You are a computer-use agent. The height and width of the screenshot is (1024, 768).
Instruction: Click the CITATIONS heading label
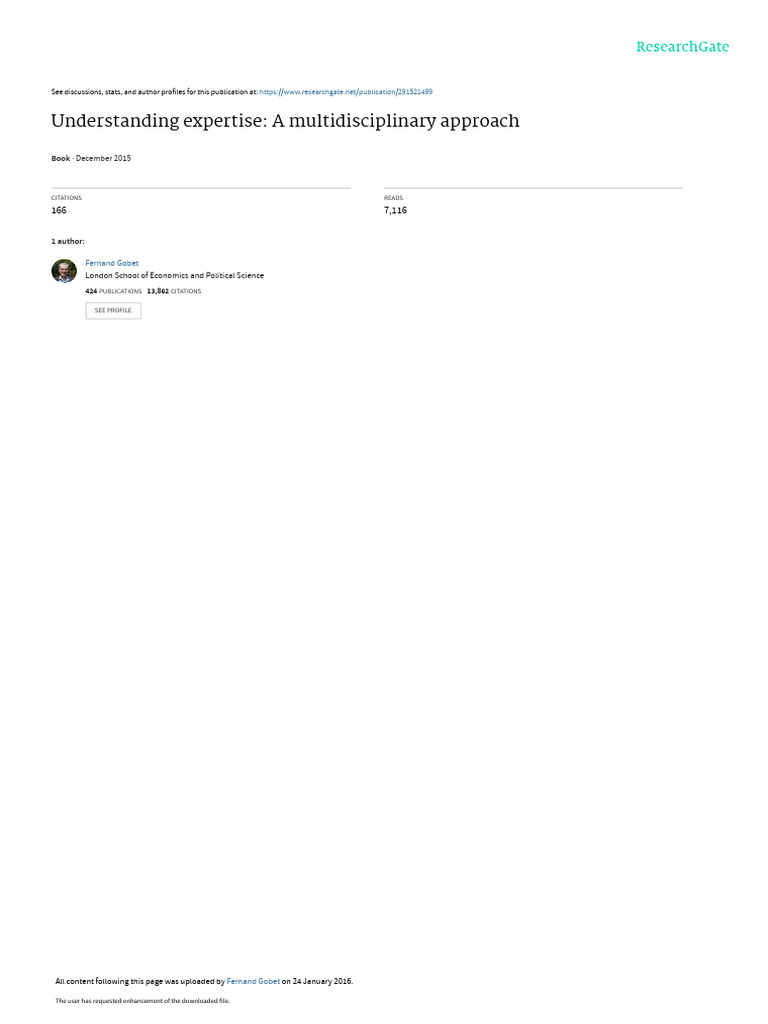tap(67, 198)
